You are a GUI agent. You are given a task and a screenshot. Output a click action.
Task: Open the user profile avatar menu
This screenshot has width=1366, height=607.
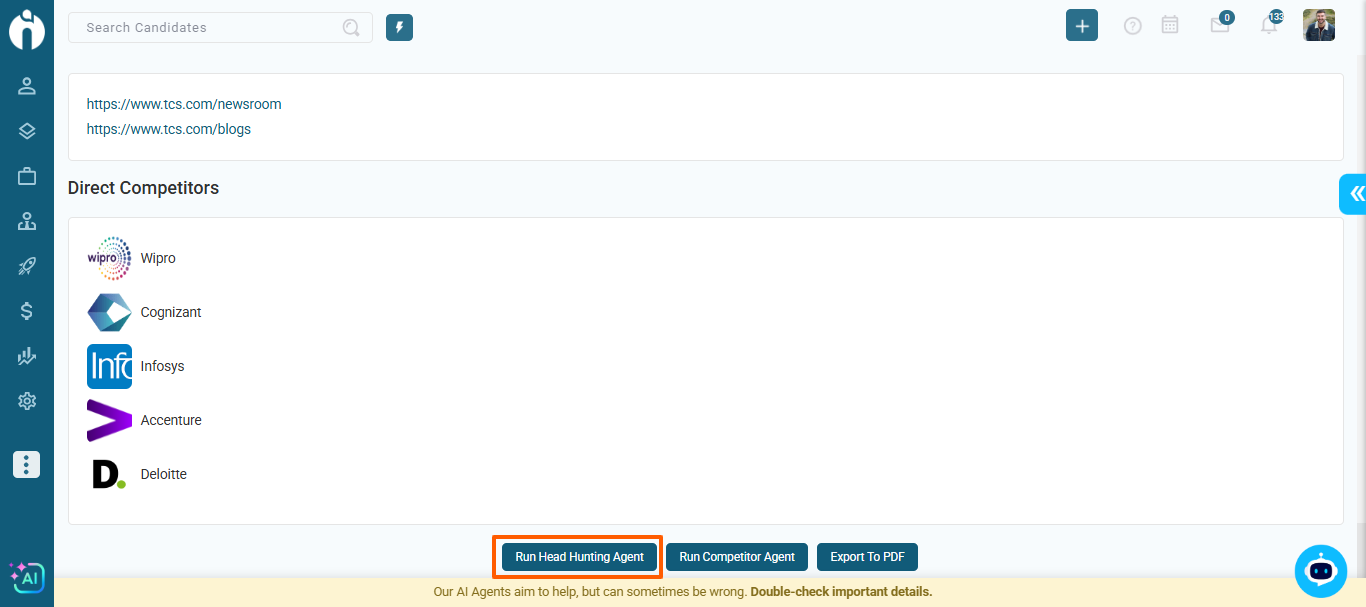(x=1319, y=25)
